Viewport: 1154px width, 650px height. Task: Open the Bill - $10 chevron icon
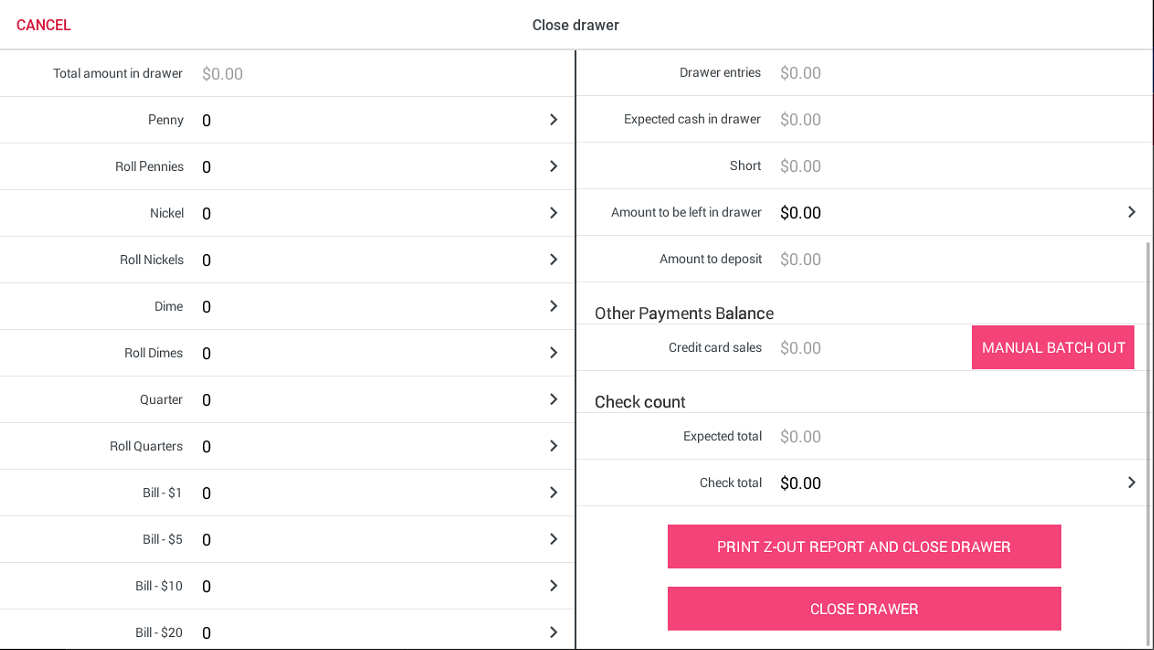[553, 586]
